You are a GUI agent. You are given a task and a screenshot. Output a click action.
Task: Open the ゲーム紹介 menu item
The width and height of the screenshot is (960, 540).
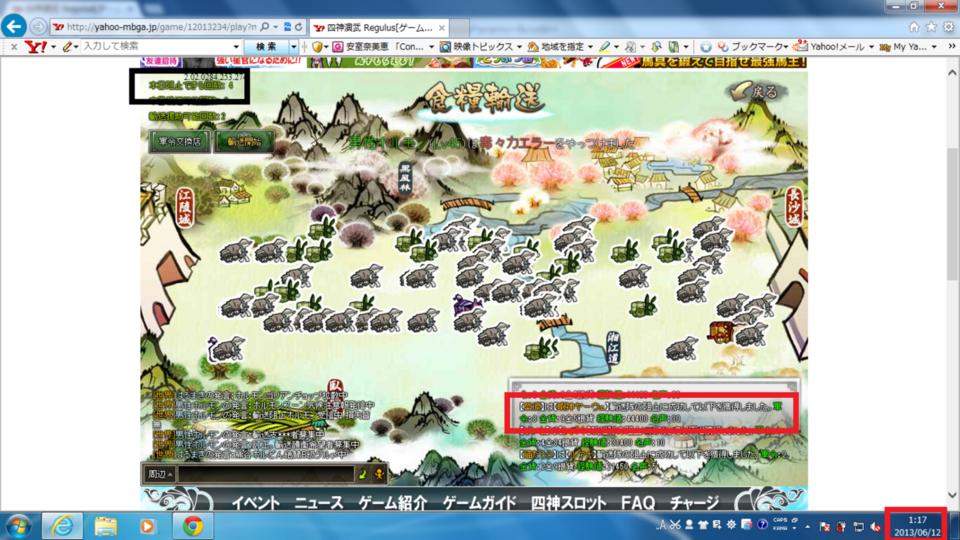pyautogui.click(x=393, y=503)
